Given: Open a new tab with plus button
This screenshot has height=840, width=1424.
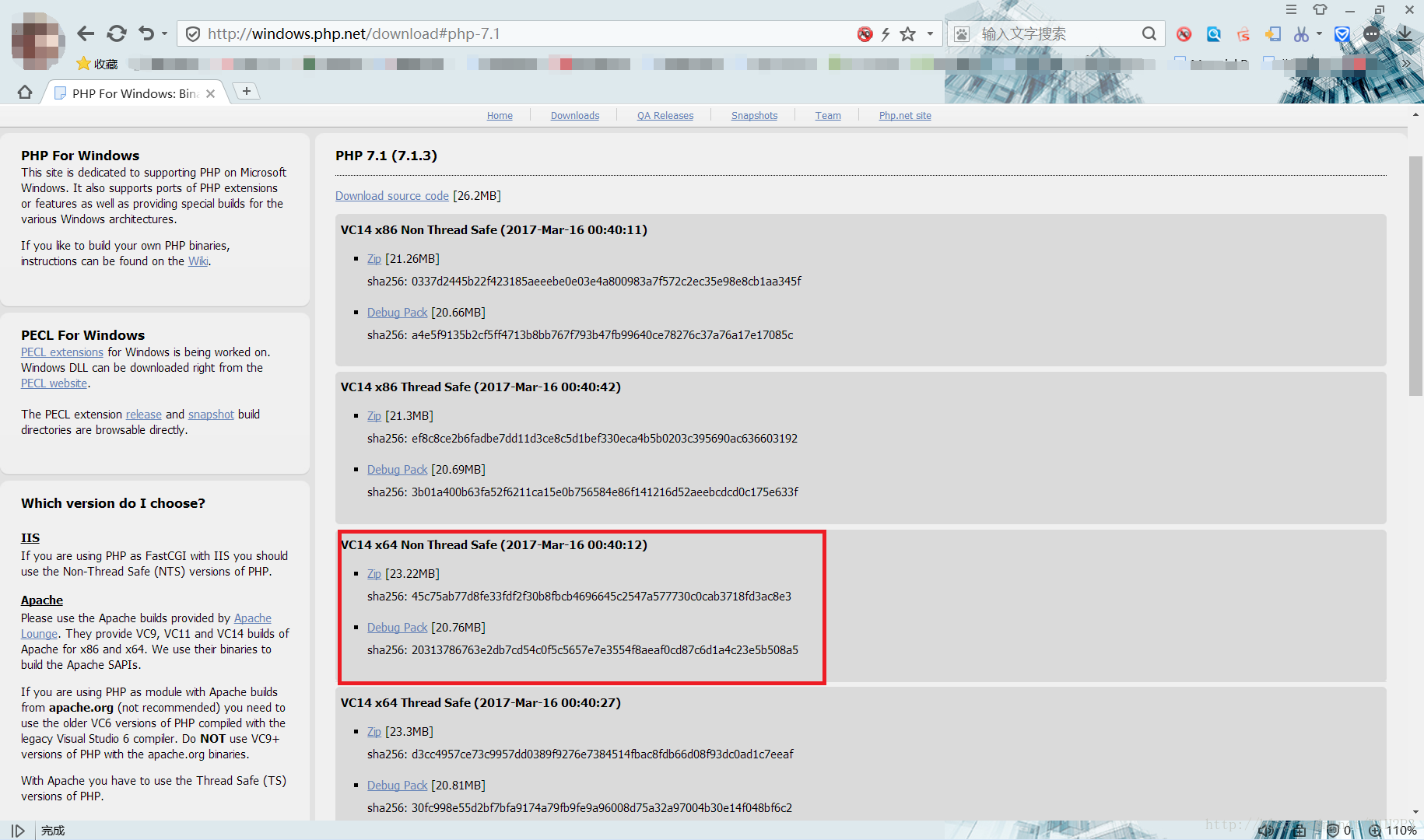Looking at the screenshot, I should click(246, 91).
